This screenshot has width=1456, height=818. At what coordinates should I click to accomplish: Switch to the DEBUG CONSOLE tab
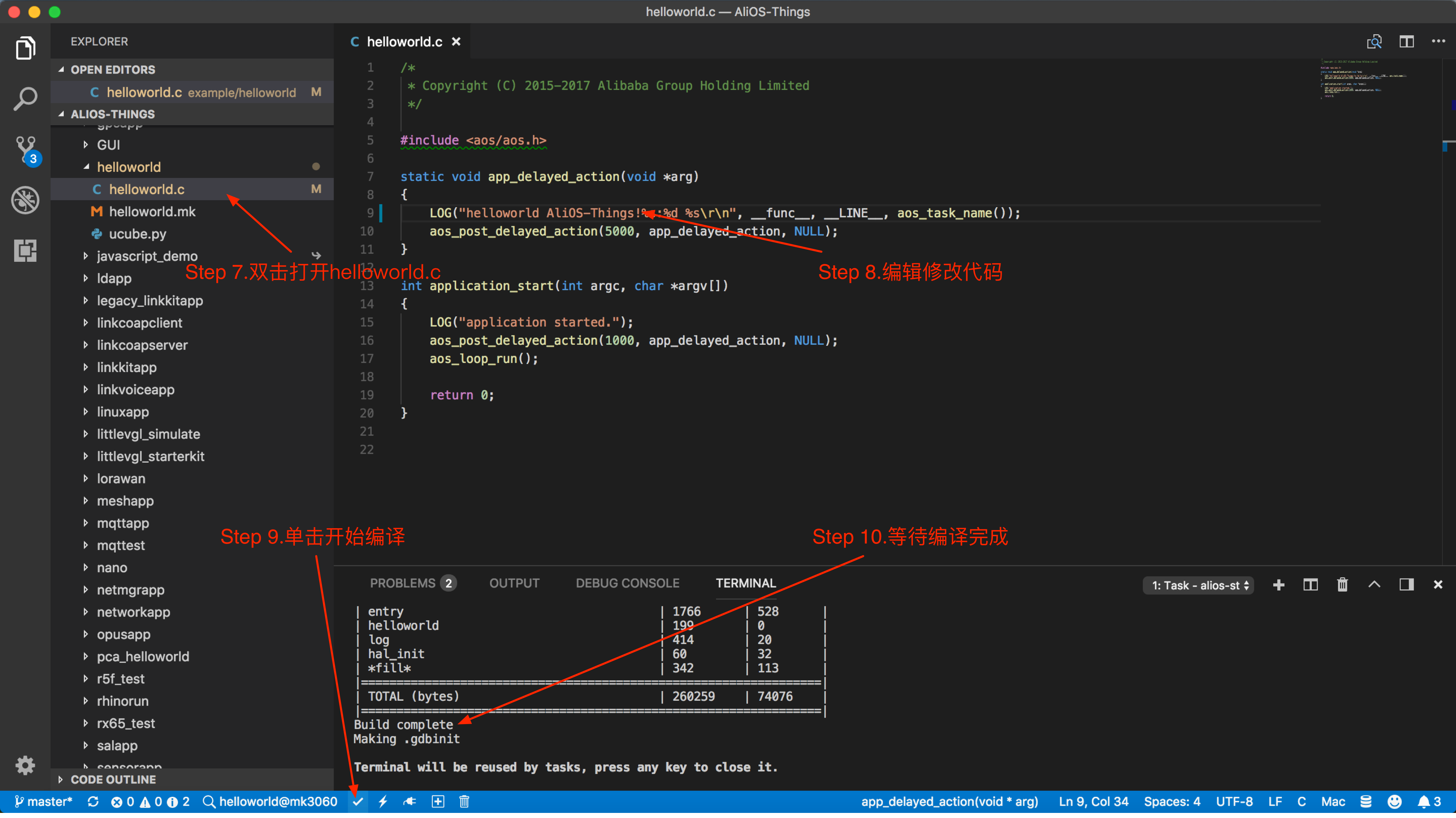click(x=627, y=583)
